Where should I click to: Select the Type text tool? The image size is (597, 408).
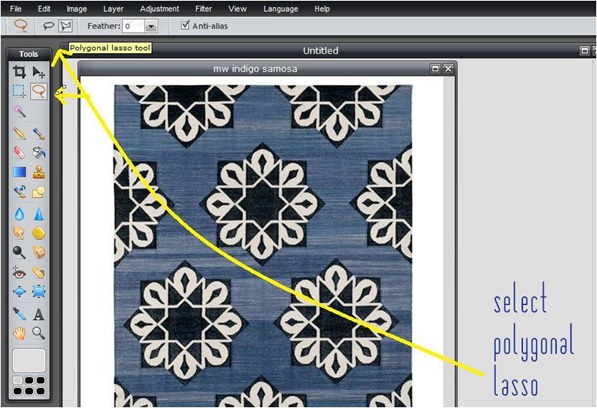coord(38,314)
